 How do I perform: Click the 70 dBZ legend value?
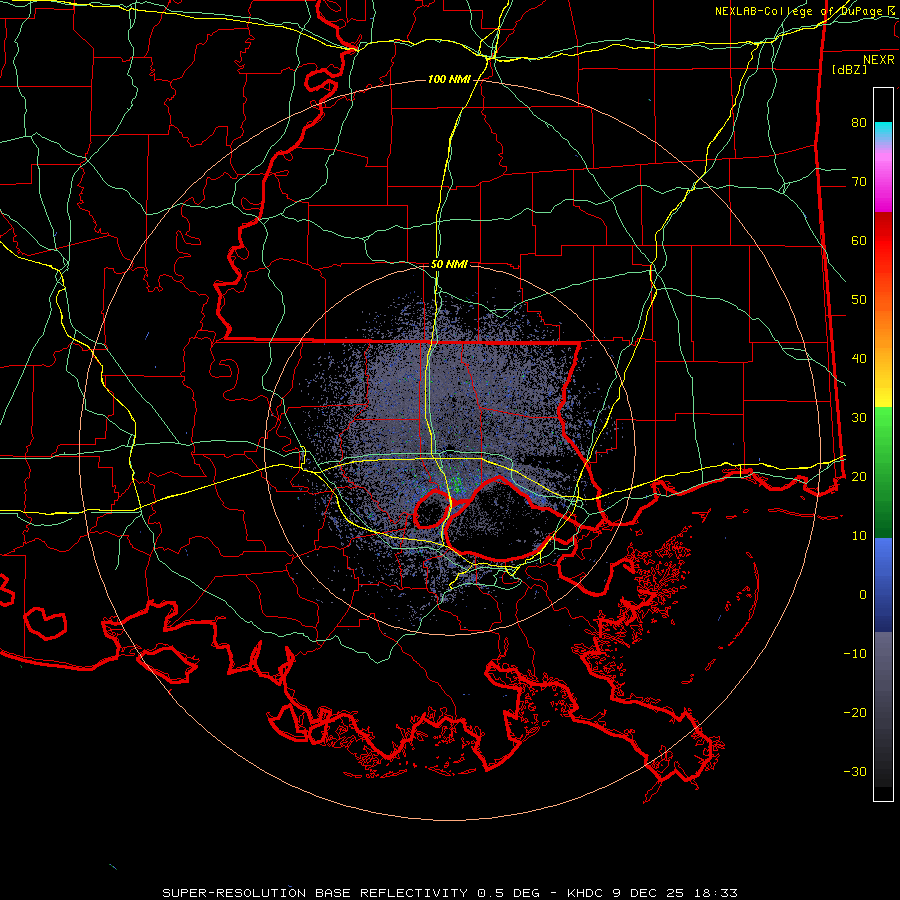pos(859,182)
